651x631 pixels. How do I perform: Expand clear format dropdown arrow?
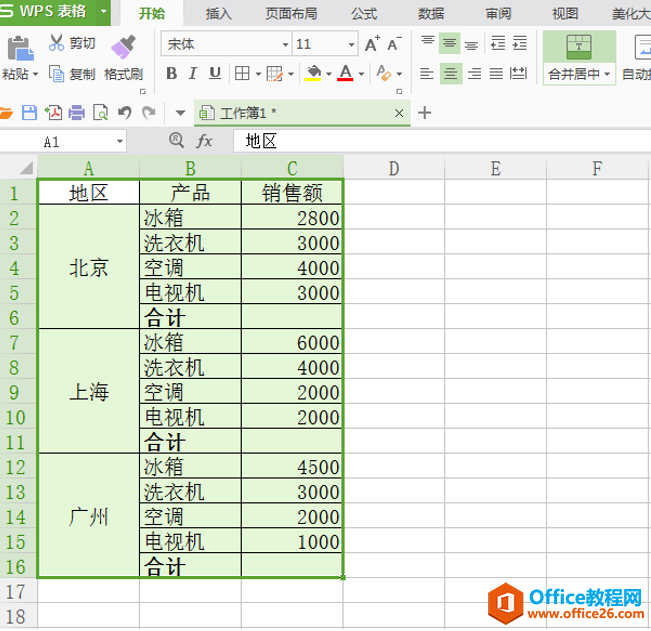[399, 74]
